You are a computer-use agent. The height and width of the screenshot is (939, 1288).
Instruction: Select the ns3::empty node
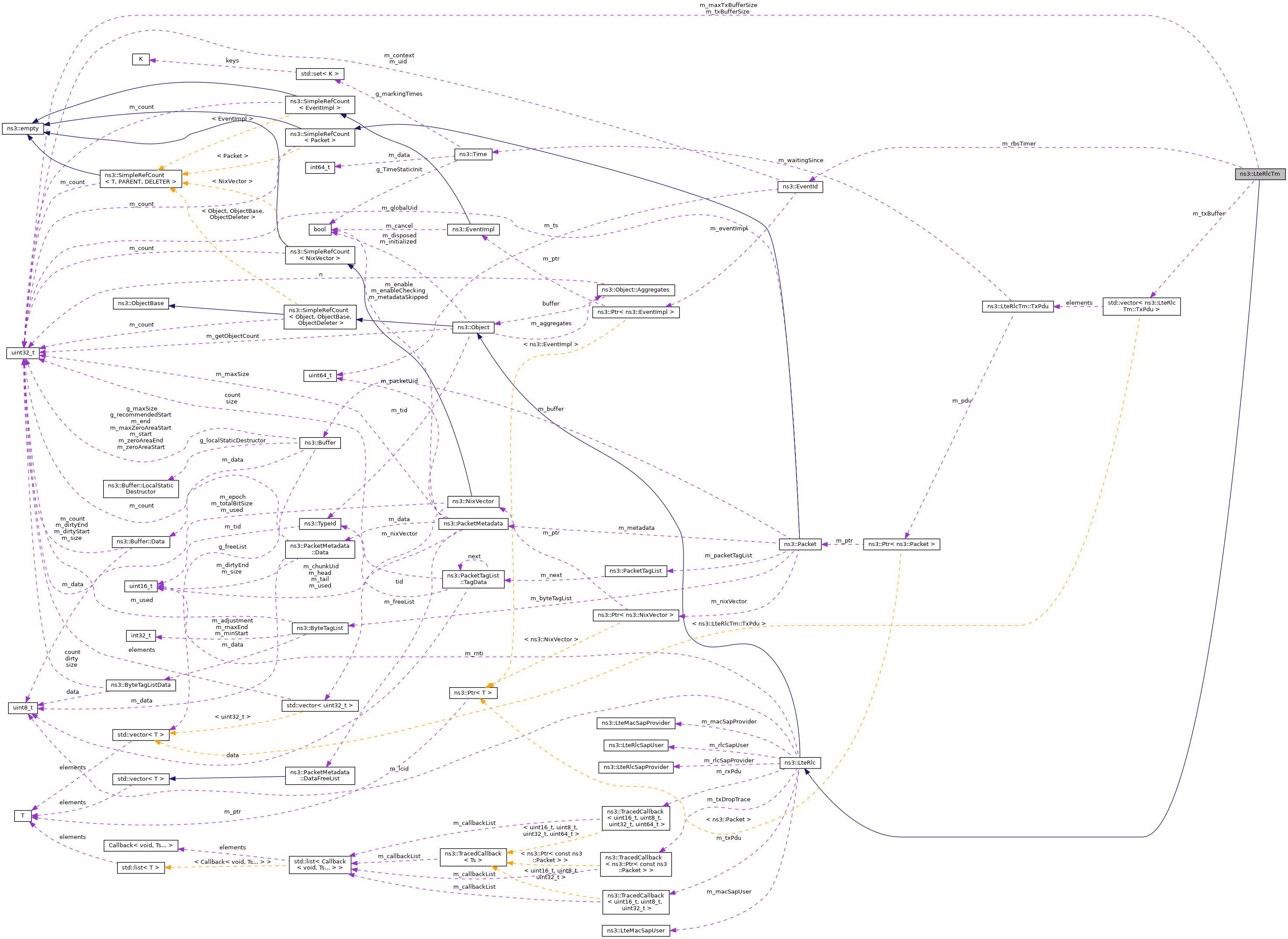tap(23, 129)
